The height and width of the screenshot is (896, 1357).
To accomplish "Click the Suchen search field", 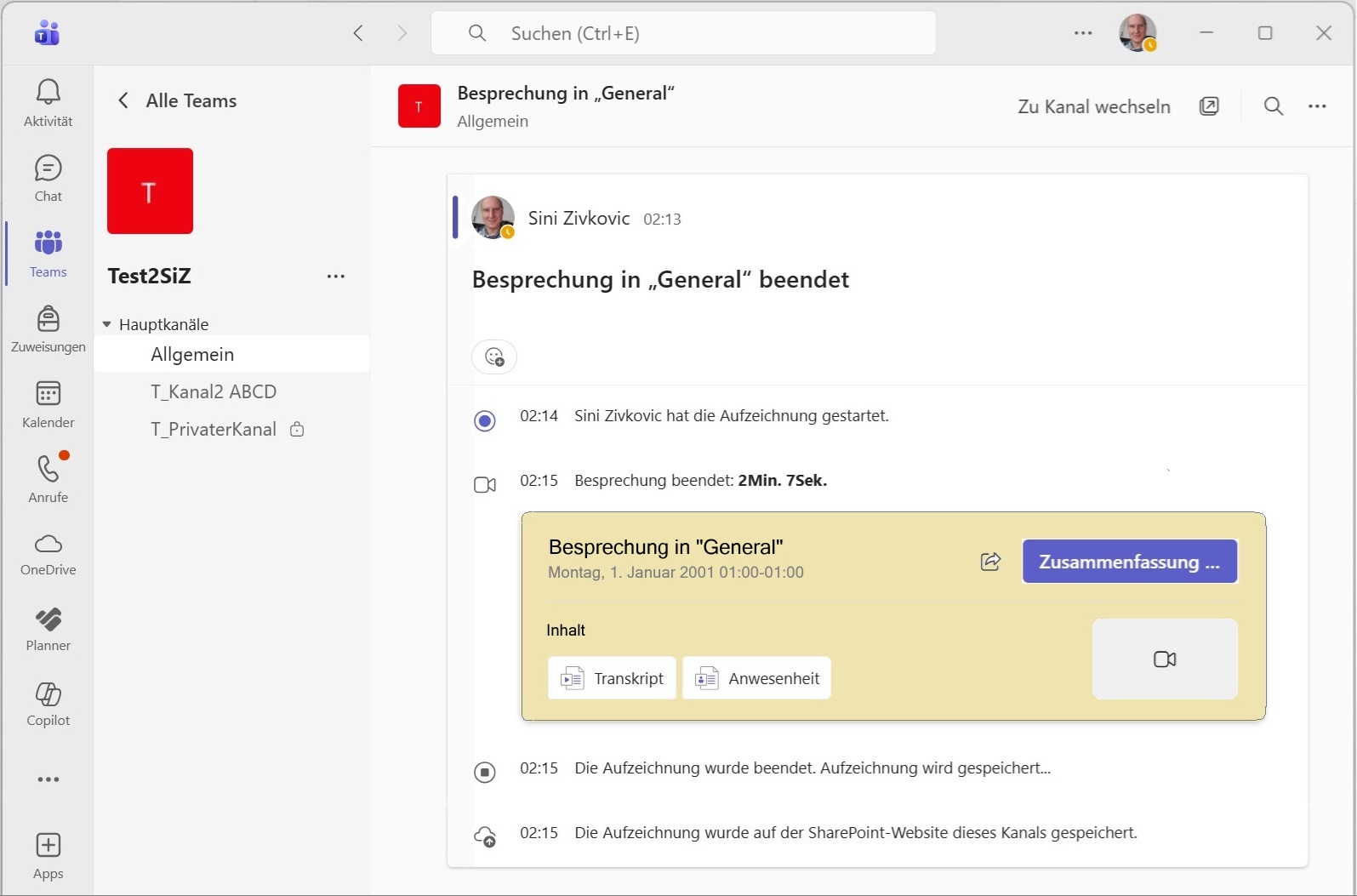I will tap(683, 33).
